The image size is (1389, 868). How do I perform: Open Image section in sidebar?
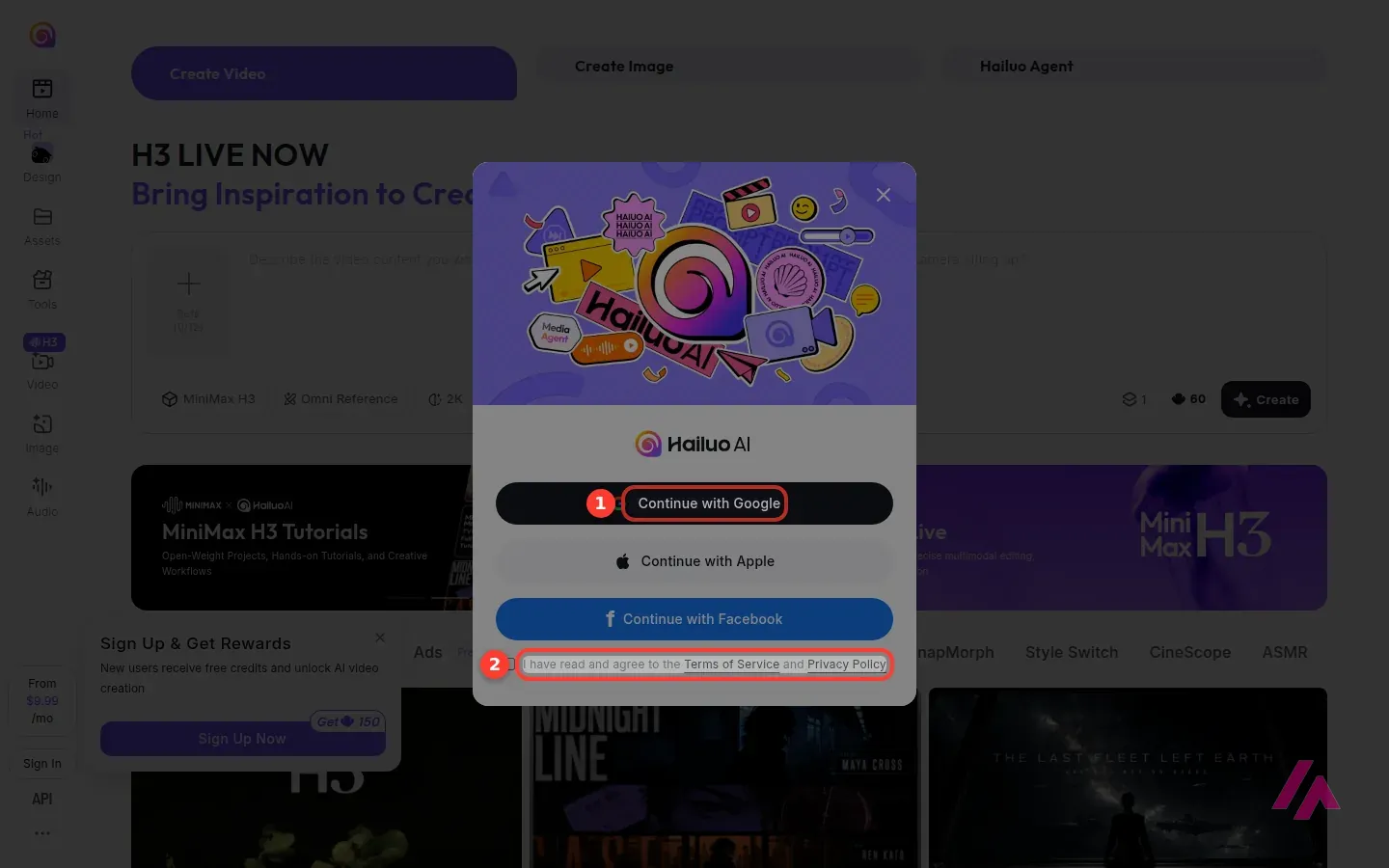pos(42,434)
